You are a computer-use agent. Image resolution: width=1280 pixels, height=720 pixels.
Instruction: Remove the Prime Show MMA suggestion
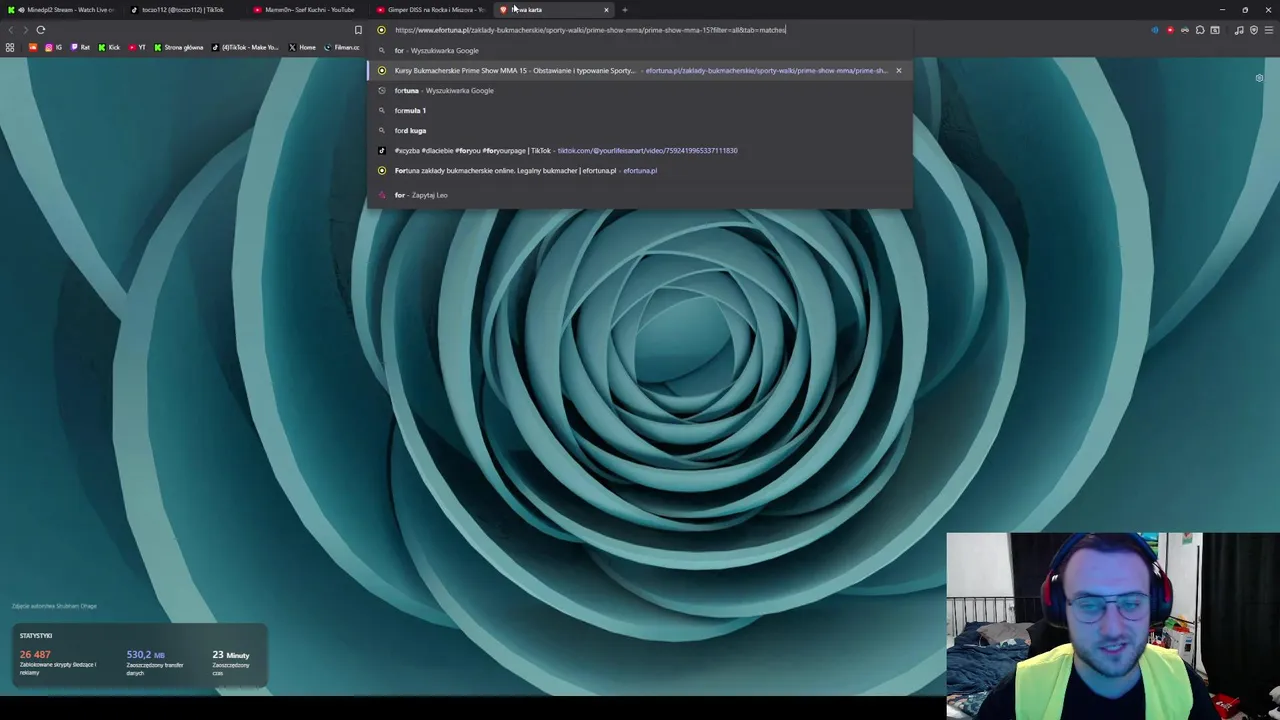pyautogui.click(x=898, y=70)
